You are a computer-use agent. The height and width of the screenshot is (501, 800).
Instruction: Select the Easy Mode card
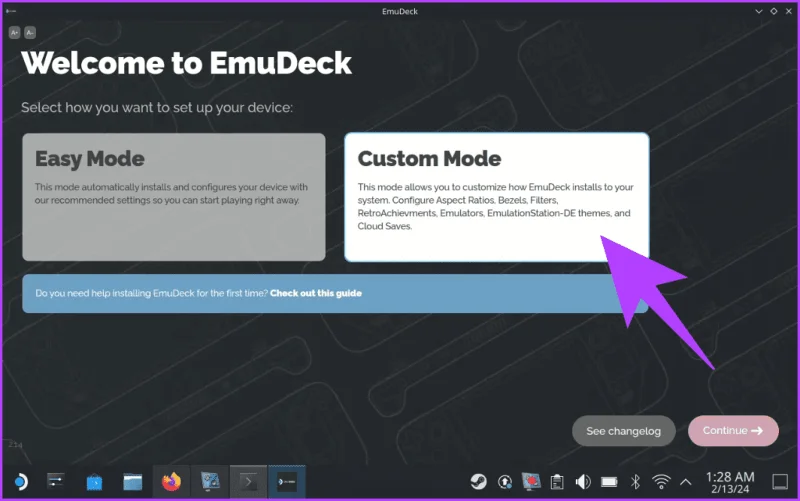click(x=173, y=197)
